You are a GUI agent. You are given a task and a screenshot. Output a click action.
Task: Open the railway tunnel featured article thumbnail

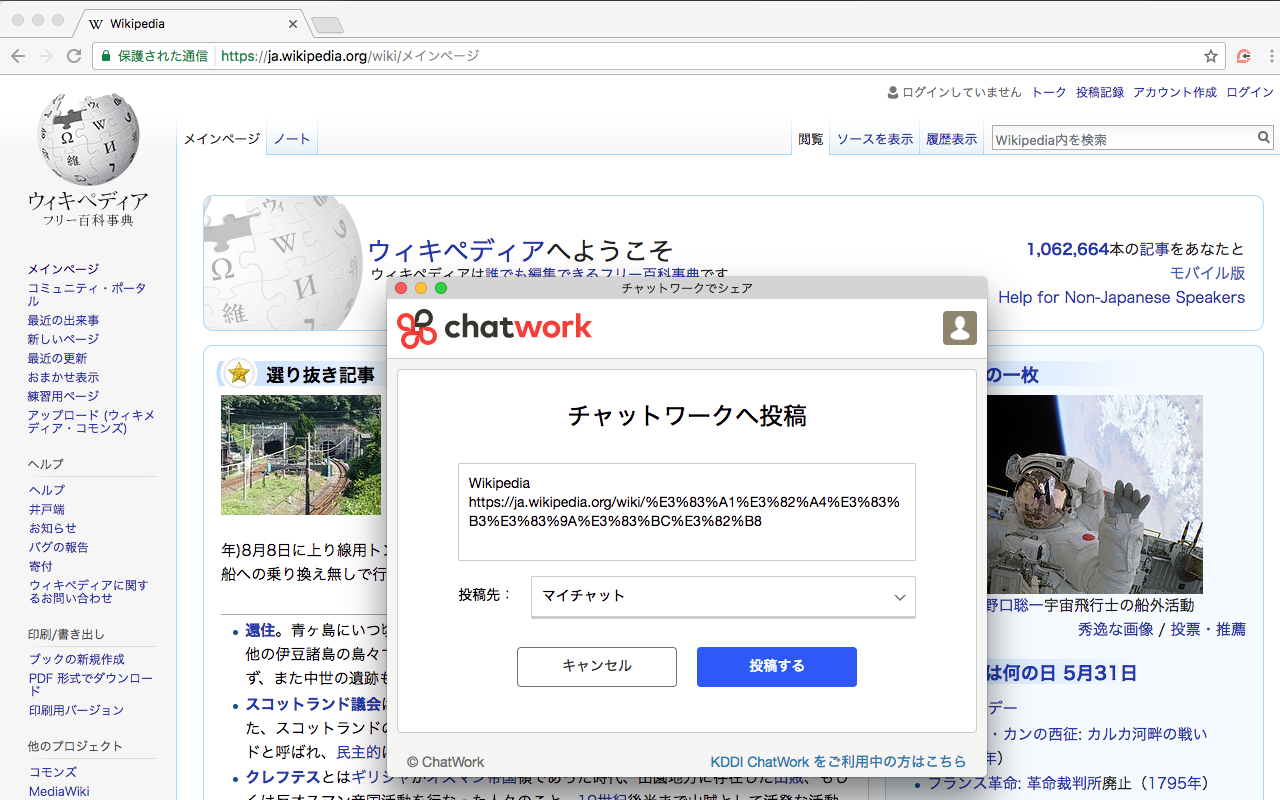pyautogui.click(x=303, y=455)
